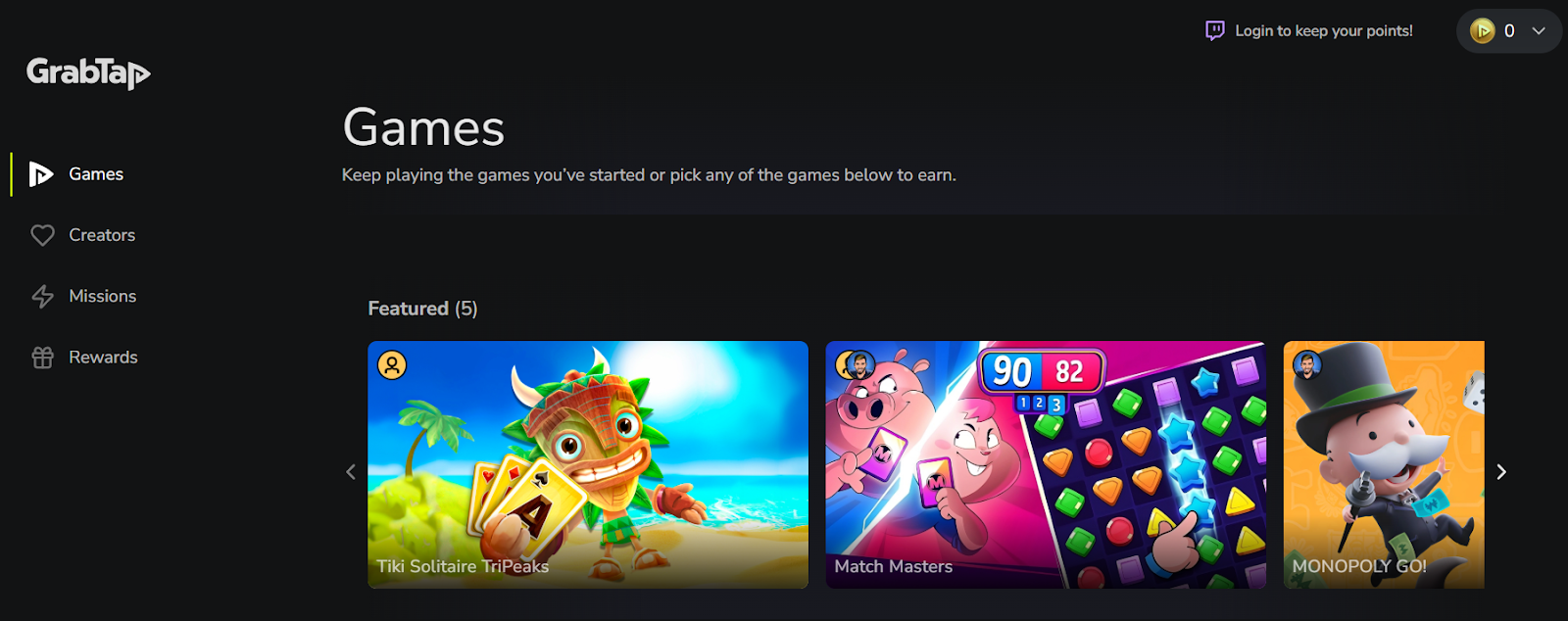Open the Match Masters game card
This screenshot has width=1568, height=621.
[1046, 464]
